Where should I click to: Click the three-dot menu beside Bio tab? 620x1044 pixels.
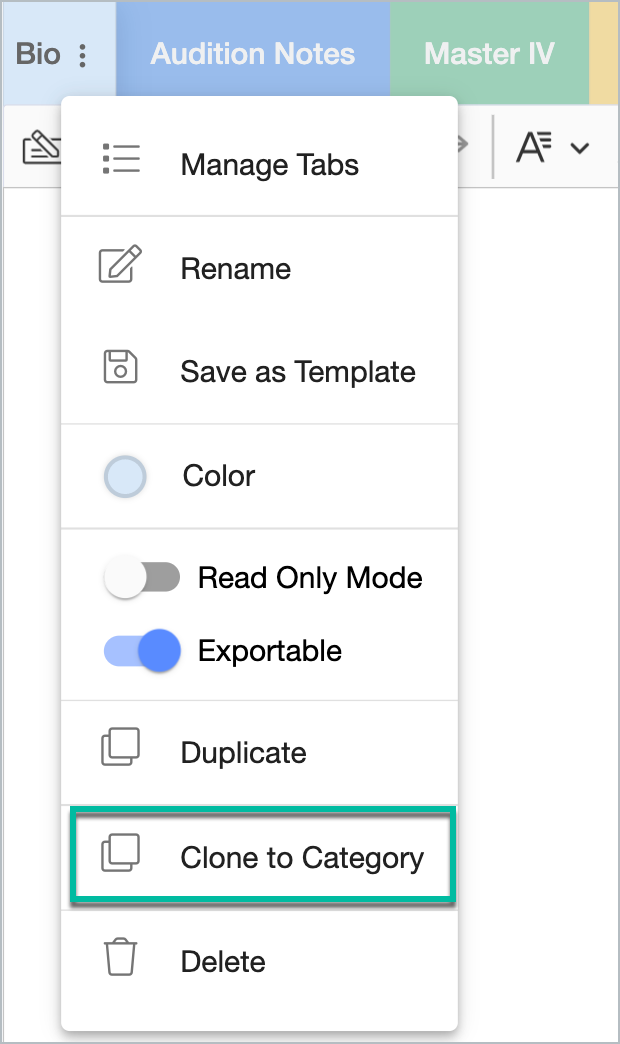coord(83,55)
